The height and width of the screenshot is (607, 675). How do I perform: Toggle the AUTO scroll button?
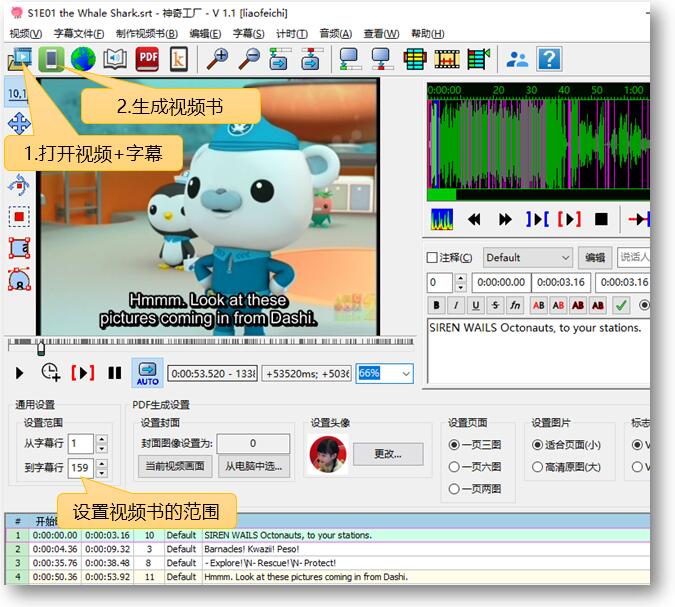[147, 373]
